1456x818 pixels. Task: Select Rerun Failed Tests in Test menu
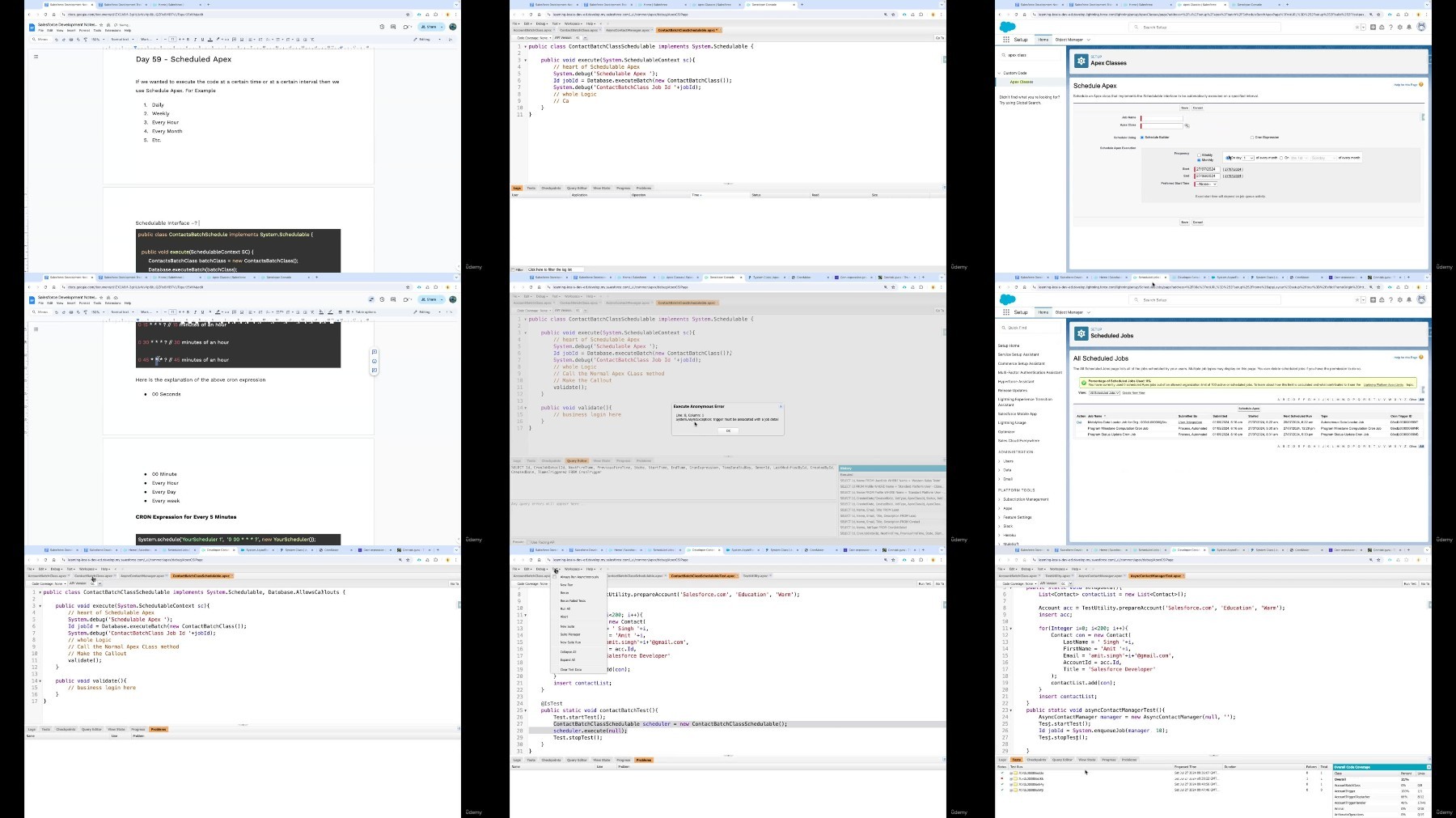click(573, 600)
